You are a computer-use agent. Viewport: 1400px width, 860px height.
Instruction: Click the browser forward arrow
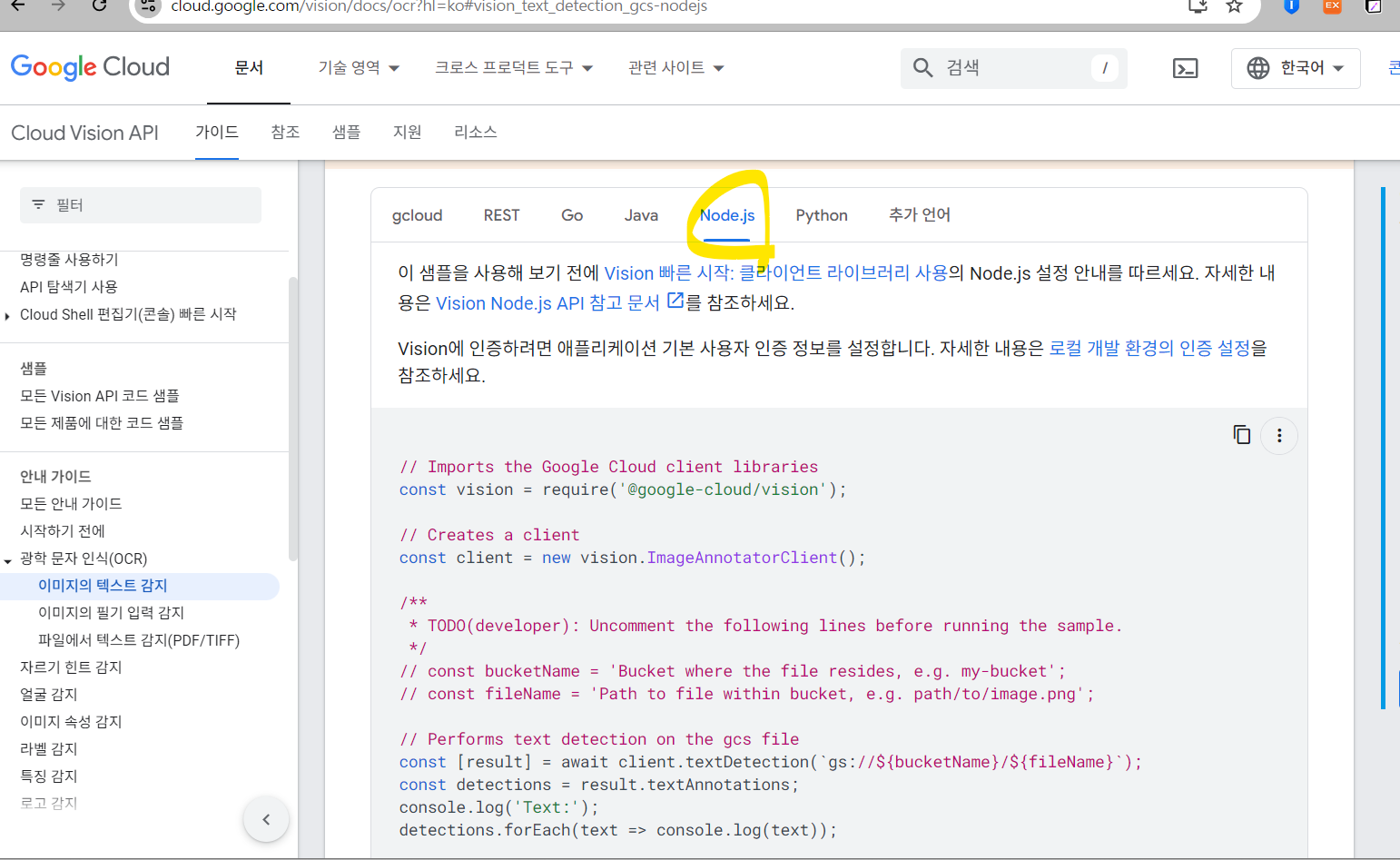pyautogui.click(x=58, y=6)
